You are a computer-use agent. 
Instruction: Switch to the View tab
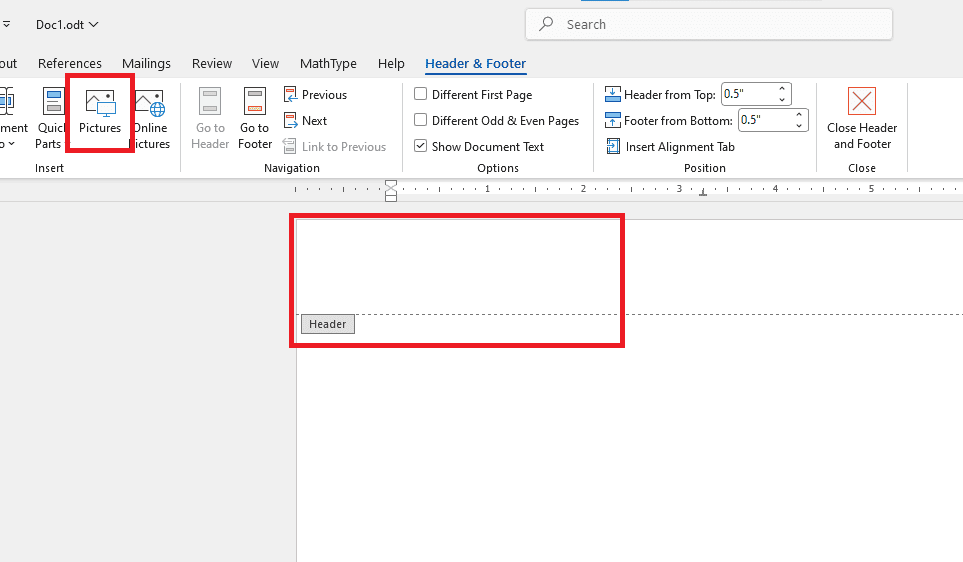click(x=265, y=63)
